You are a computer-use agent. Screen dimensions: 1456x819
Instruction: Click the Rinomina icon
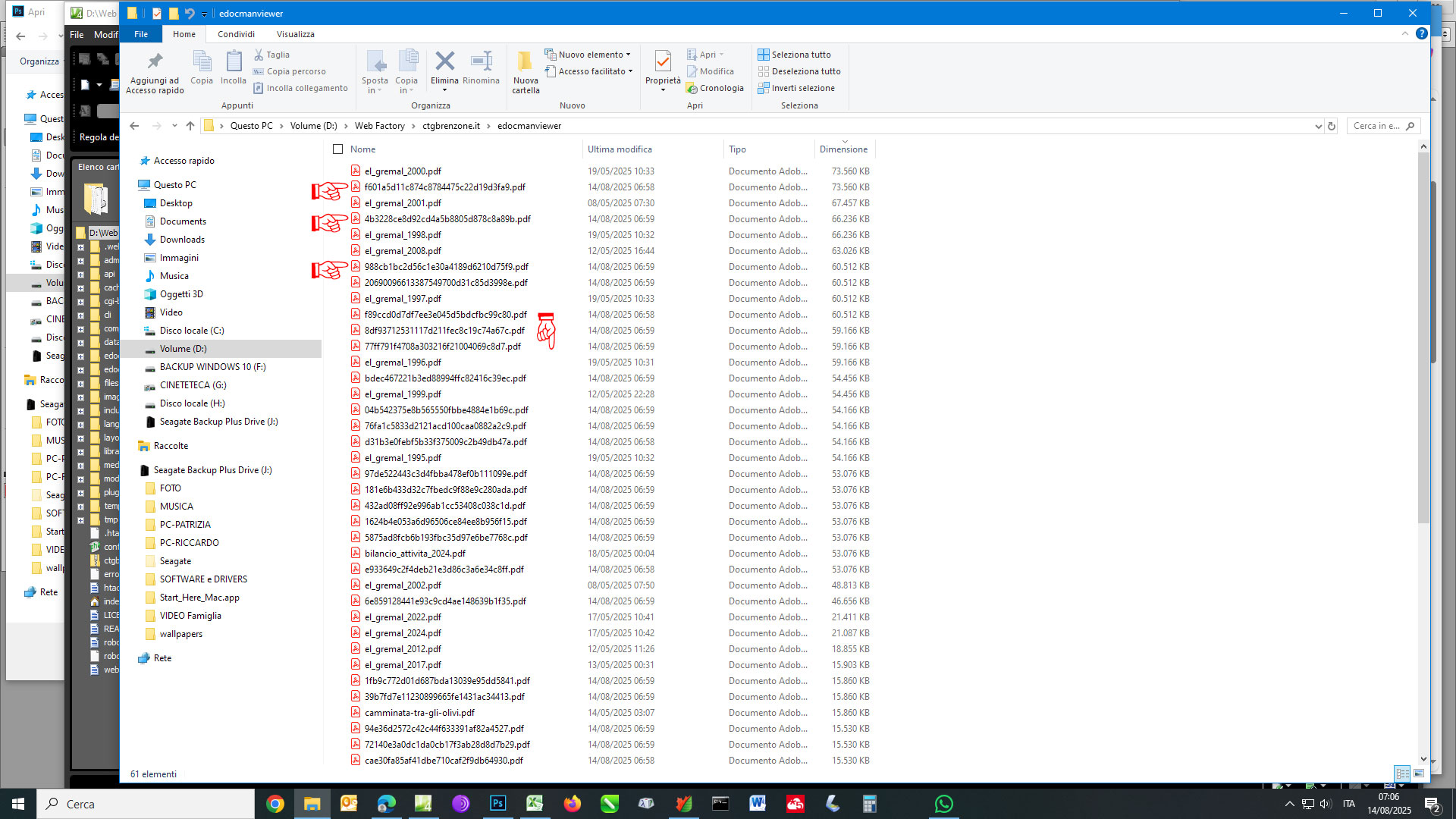(x=482, y=61)
